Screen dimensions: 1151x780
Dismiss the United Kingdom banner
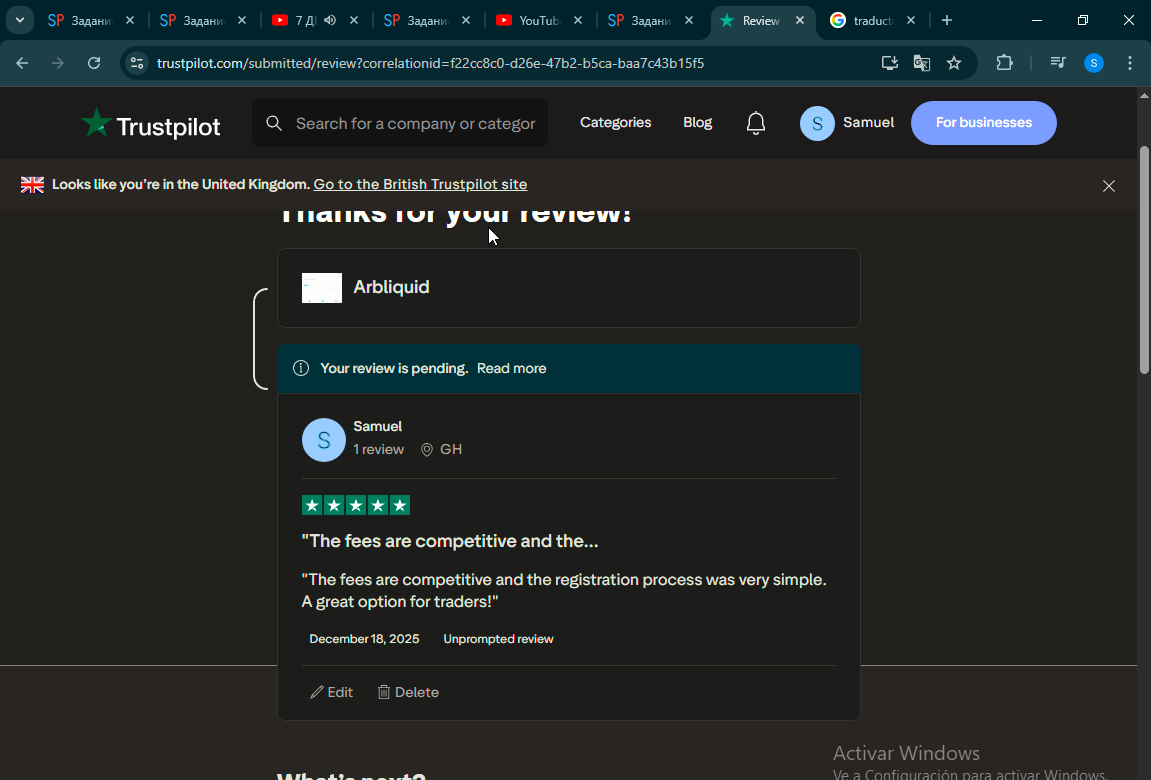pos(1108,186)
